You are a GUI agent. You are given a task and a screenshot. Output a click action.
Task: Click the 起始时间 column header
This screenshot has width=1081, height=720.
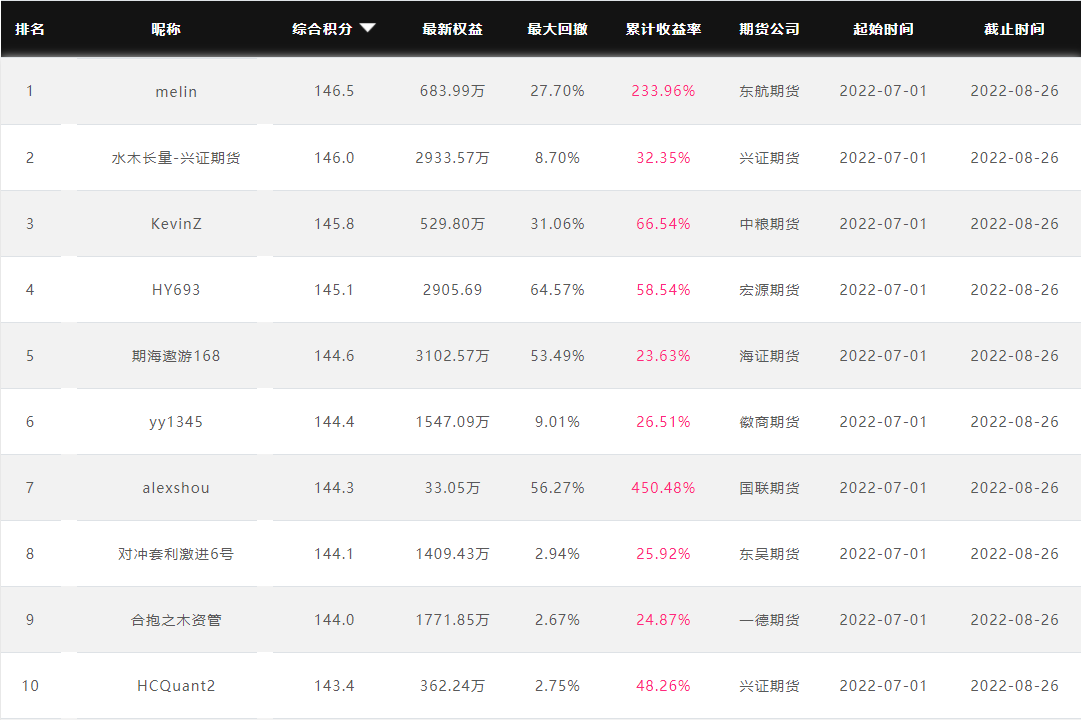click(883, 29)
